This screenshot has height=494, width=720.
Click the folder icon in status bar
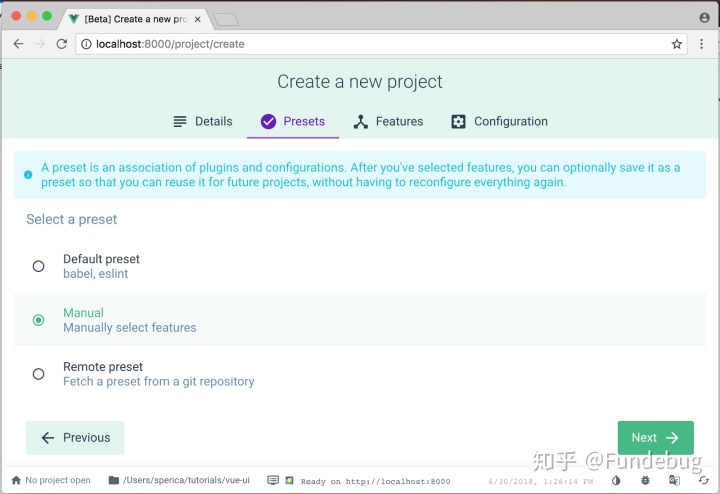(x=114, y=480)
